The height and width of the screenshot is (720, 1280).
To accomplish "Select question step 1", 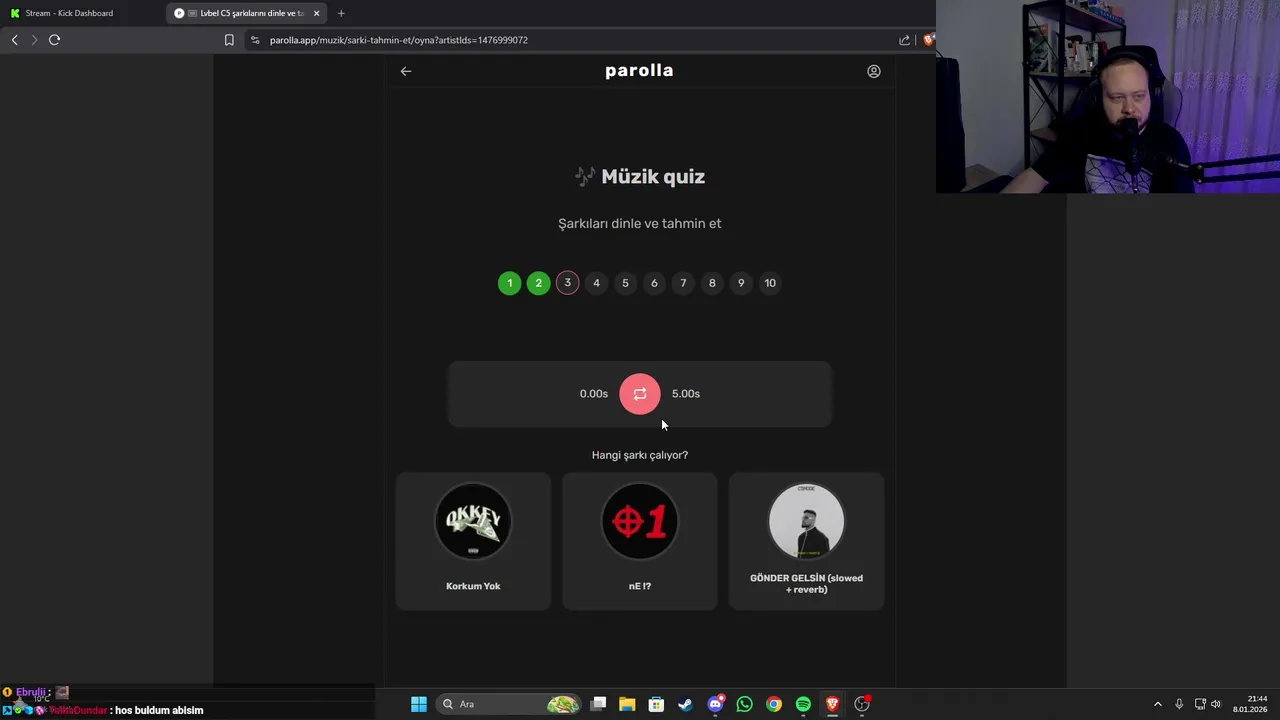I will tap(510, 283).
